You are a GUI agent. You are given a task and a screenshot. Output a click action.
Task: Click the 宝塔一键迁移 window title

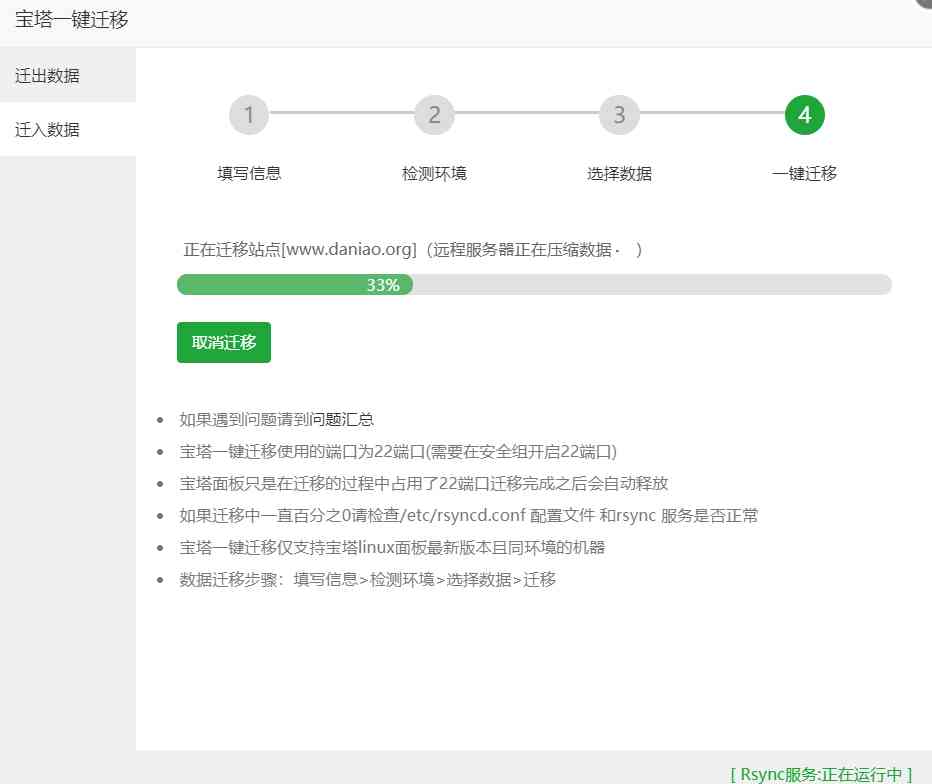pos(71,20)
